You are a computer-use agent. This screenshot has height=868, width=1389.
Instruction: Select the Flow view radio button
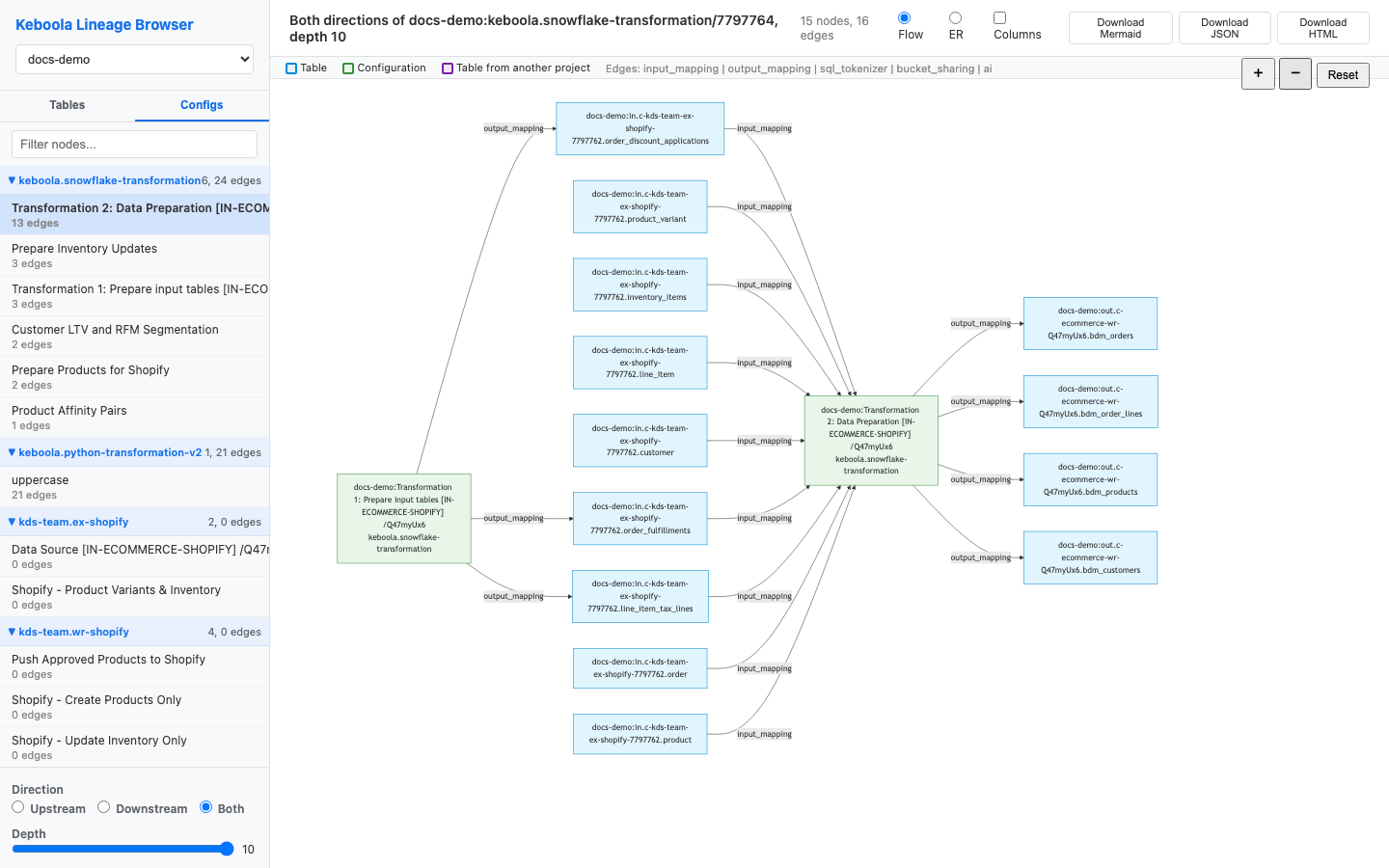[x=904, y=17]
